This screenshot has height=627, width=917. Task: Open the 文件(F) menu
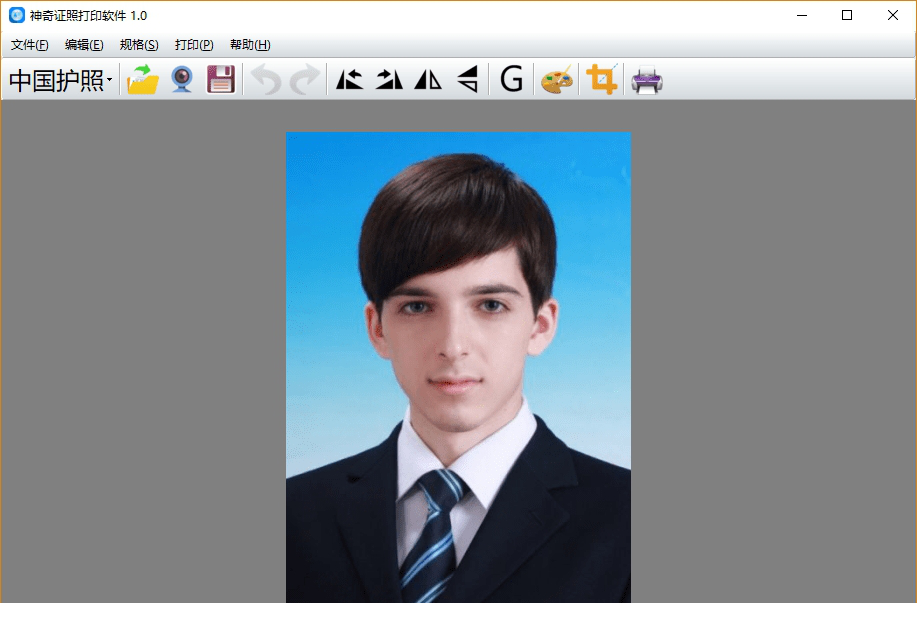pos(29,45)
